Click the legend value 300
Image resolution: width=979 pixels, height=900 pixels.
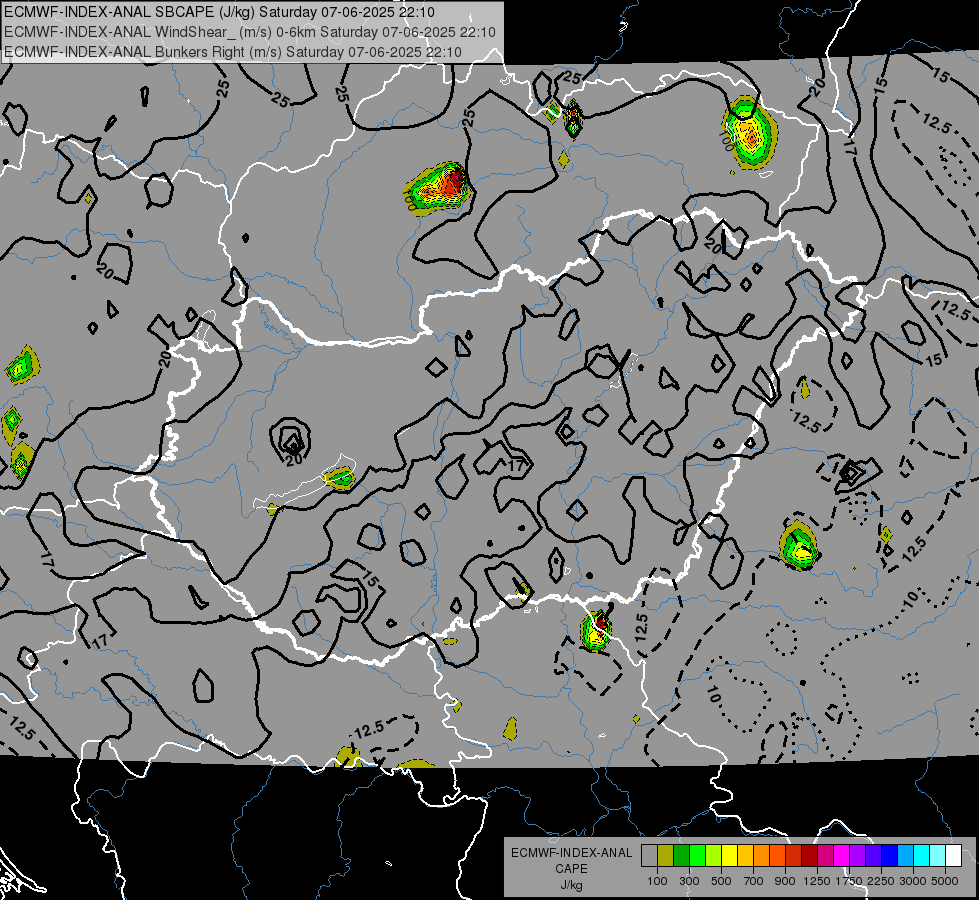(689, 881)
